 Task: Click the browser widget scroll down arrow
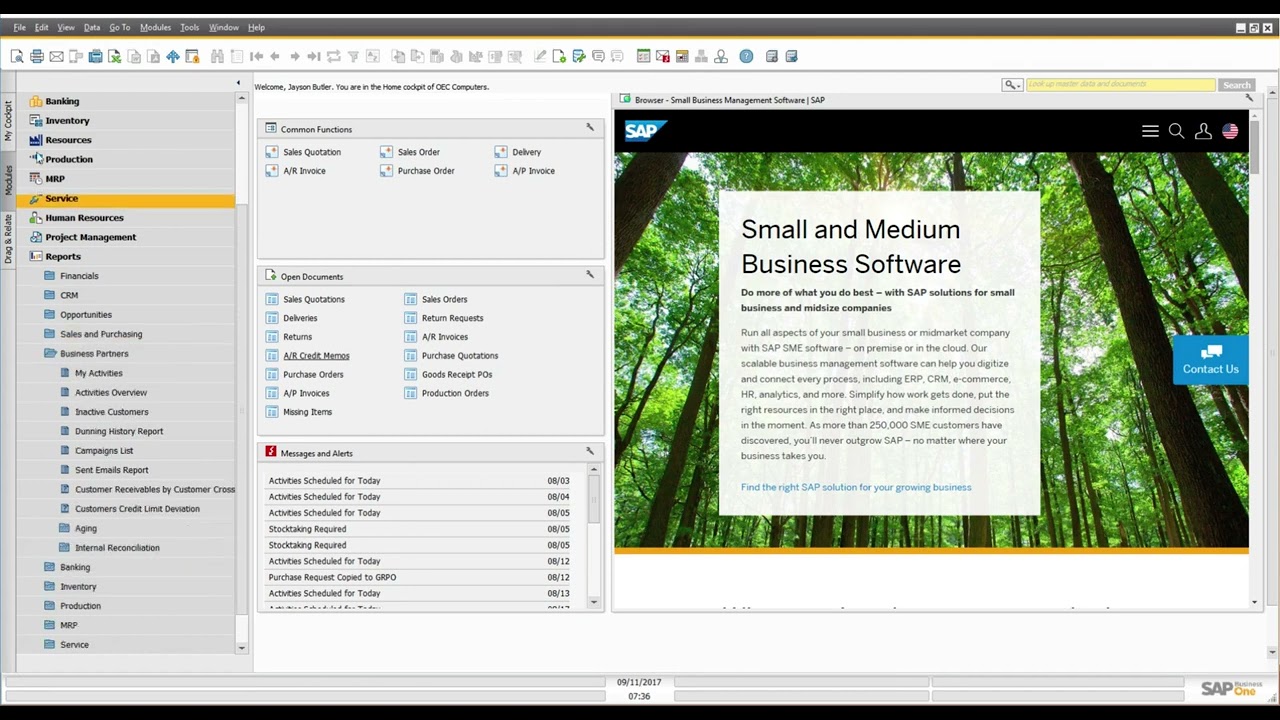1254,602
